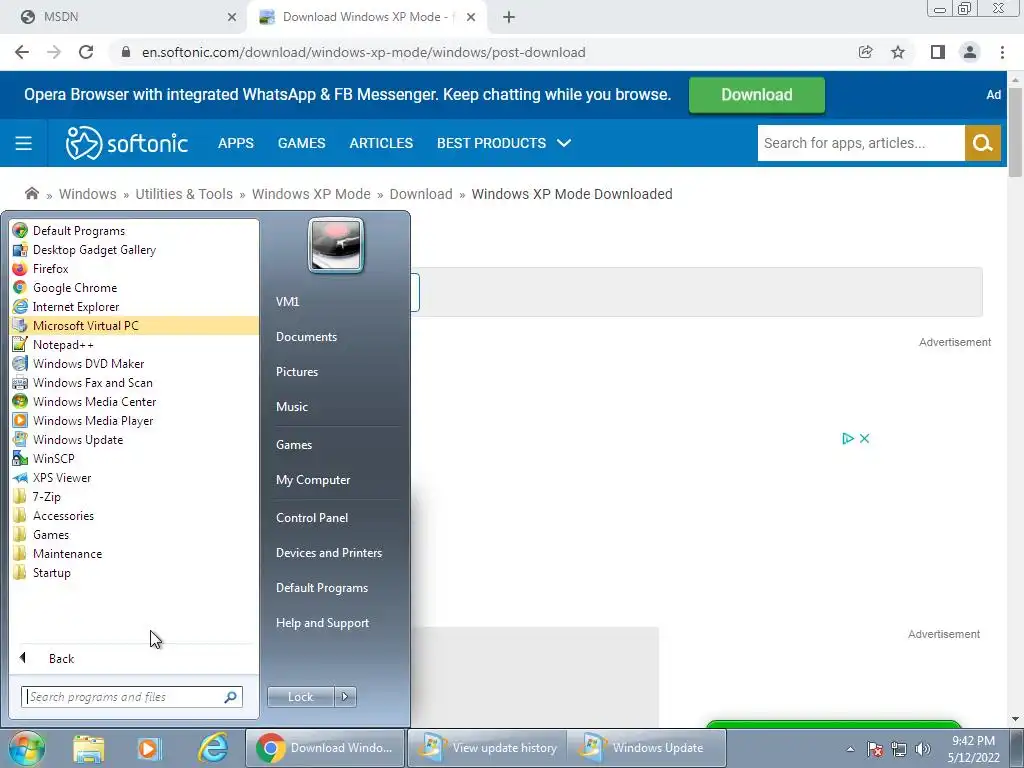Screen dimensions: 1024x768
Task: Click the volume speaker tray icon
Action: click(x=923, y=749)
